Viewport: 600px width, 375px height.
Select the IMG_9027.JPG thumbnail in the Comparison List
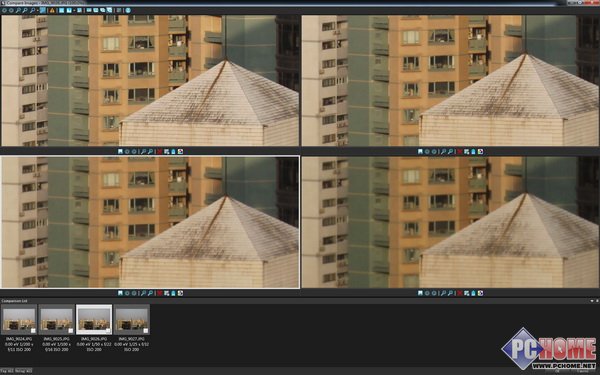tap(132, 319)
